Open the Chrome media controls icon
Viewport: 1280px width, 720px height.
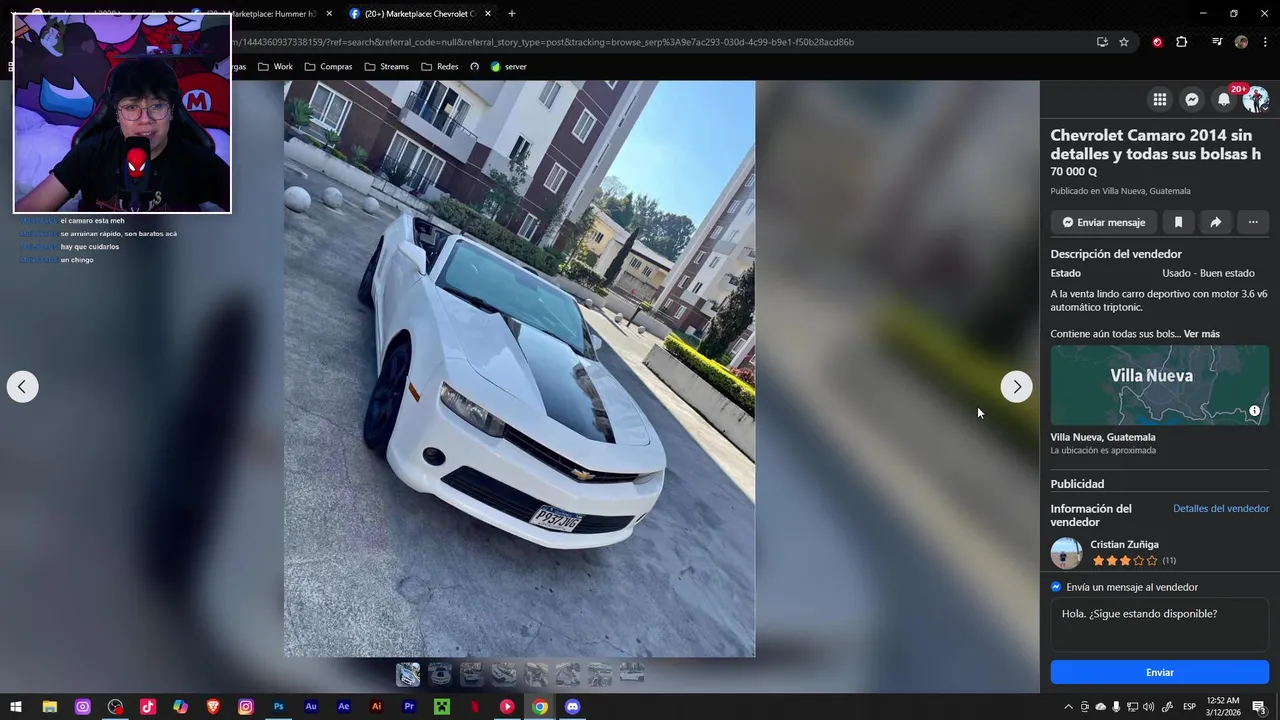(x=1217, y=42)
